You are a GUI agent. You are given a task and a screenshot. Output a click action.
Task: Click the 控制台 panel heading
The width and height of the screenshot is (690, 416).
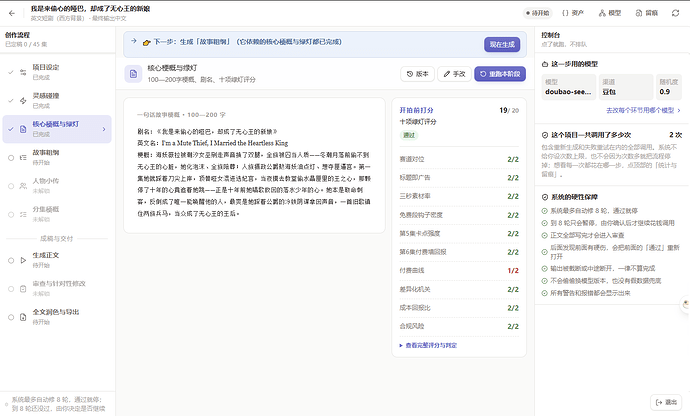(551, 35)
